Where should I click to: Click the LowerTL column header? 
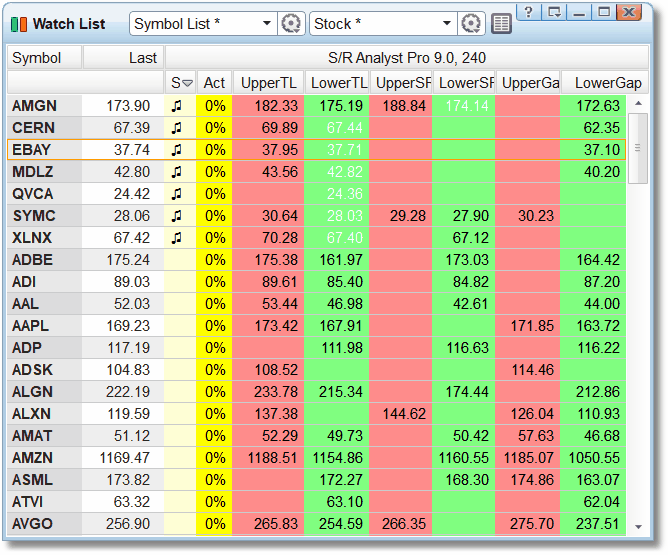tap(337, 83)
